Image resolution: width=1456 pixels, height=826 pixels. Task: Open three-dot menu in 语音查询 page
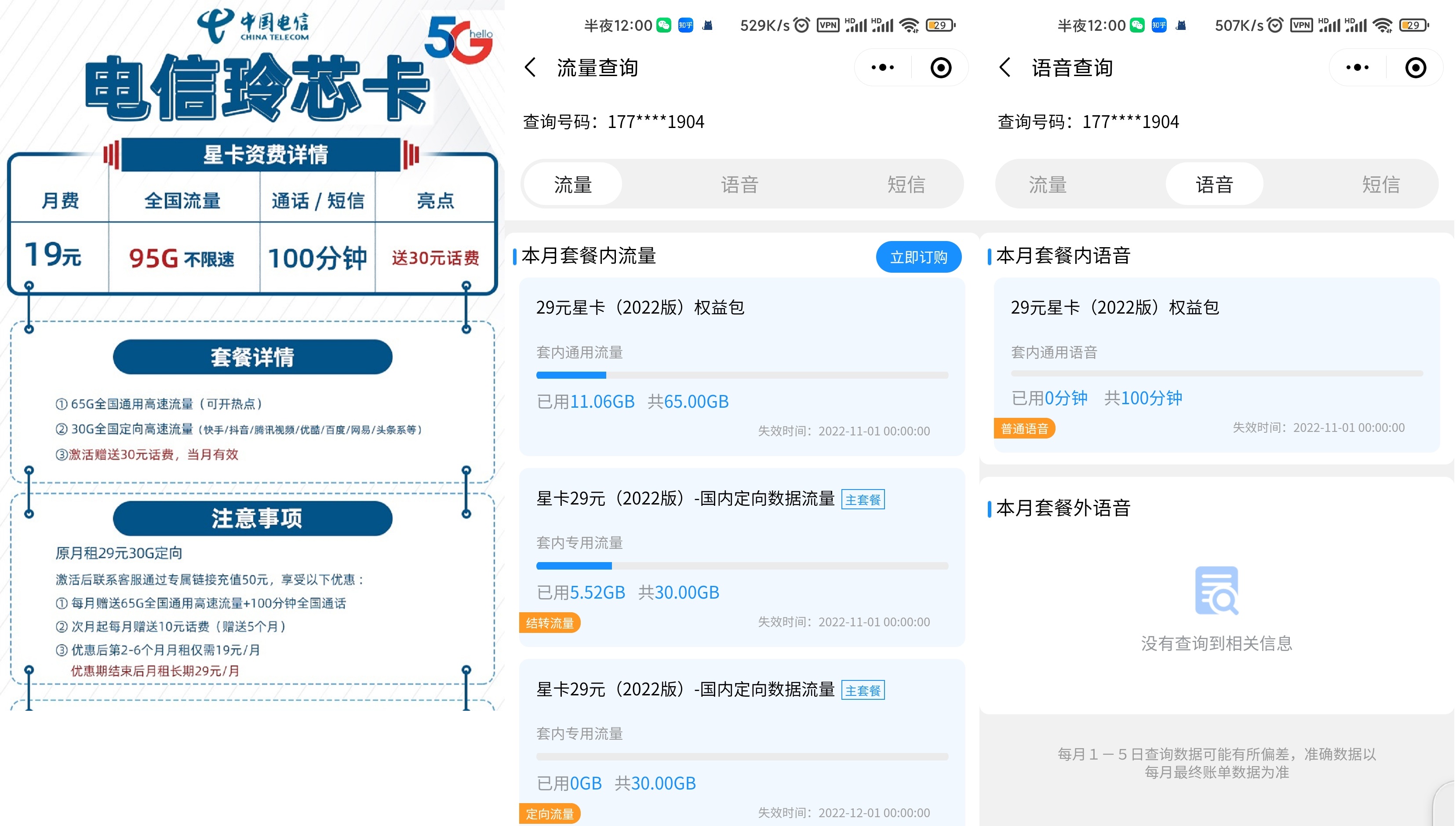[1357, 67]
